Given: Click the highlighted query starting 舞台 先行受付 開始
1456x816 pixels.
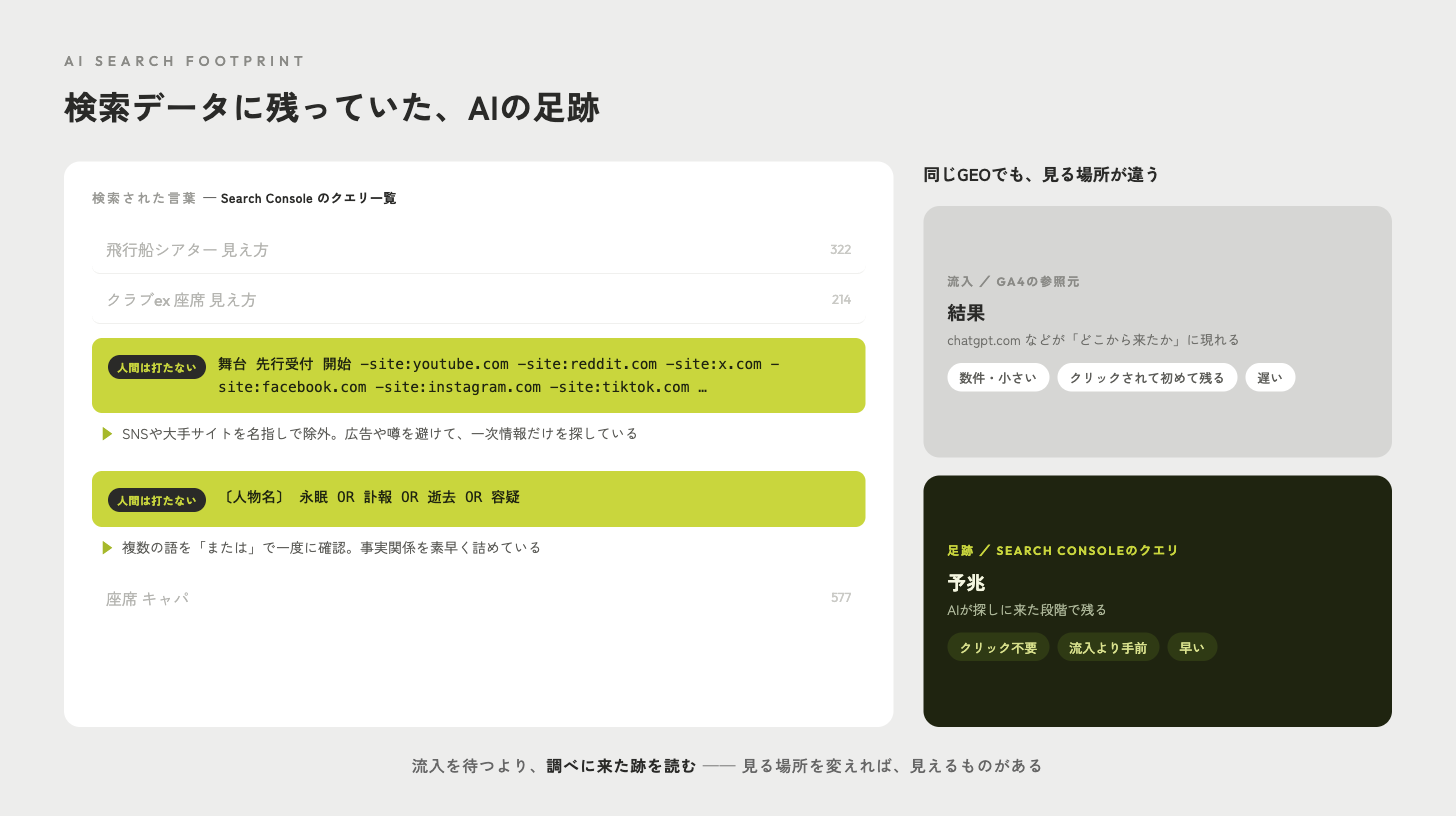Looking at the screenshot, I should [478, 375].
